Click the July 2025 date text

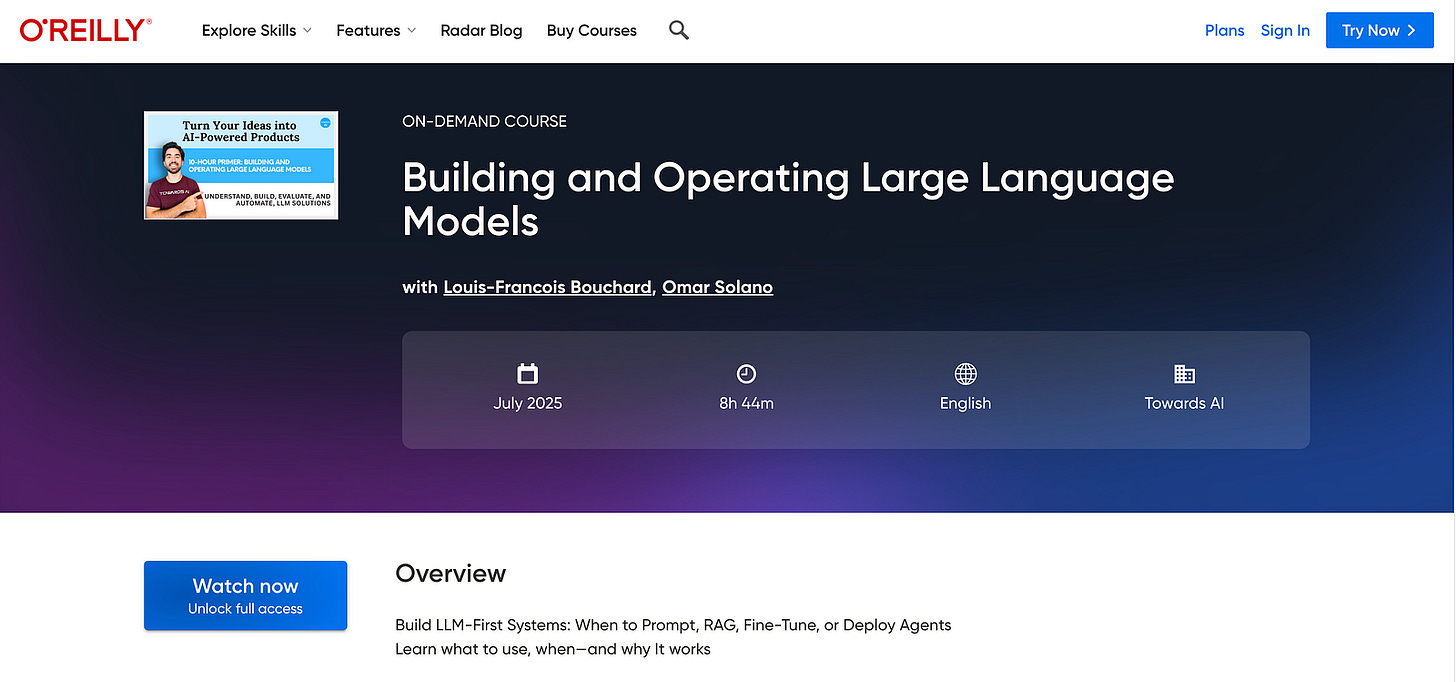(528, 403)
